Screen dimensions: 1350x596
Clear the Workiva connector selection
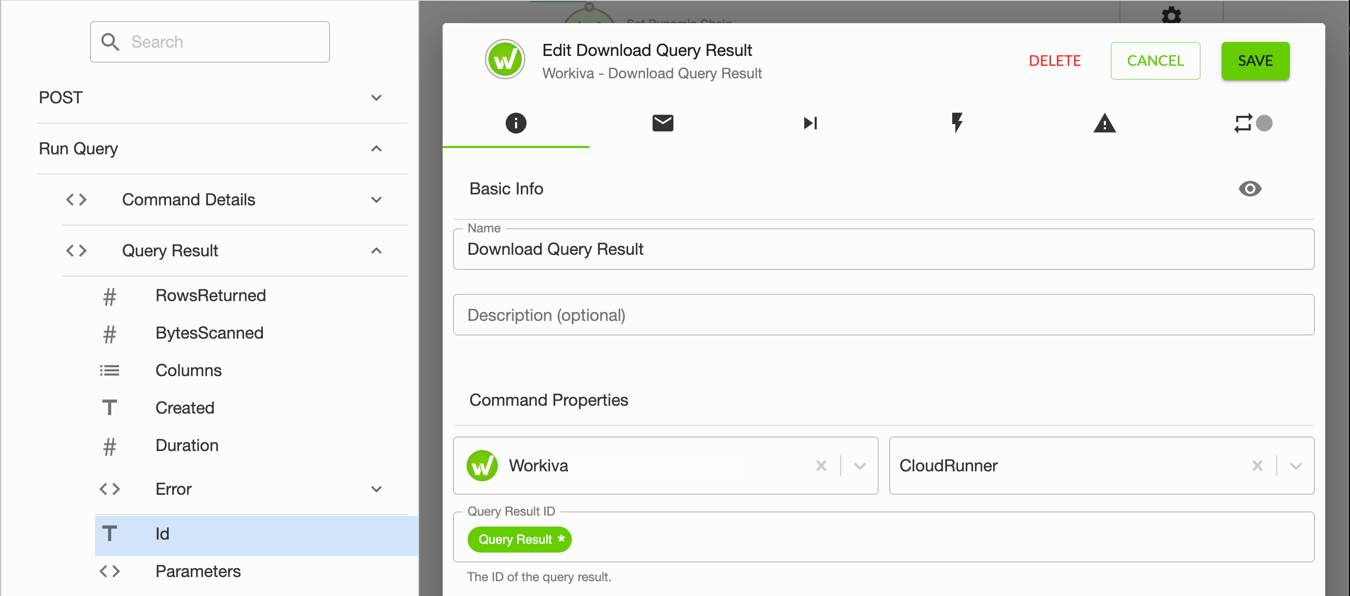click(x=821, y=466)
